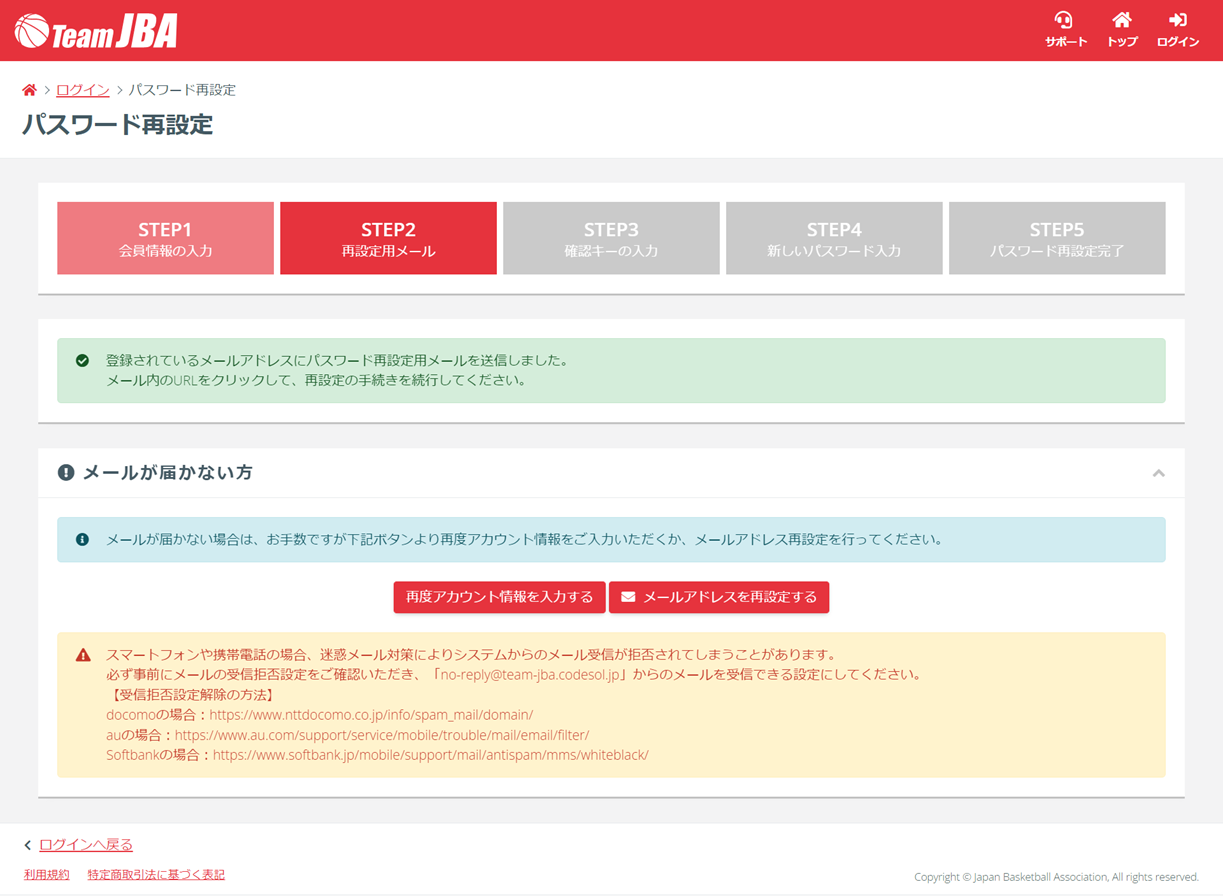Click the red warning triangle icon
The height and width of the screenshot is (896, 1223).
(83, 655)
